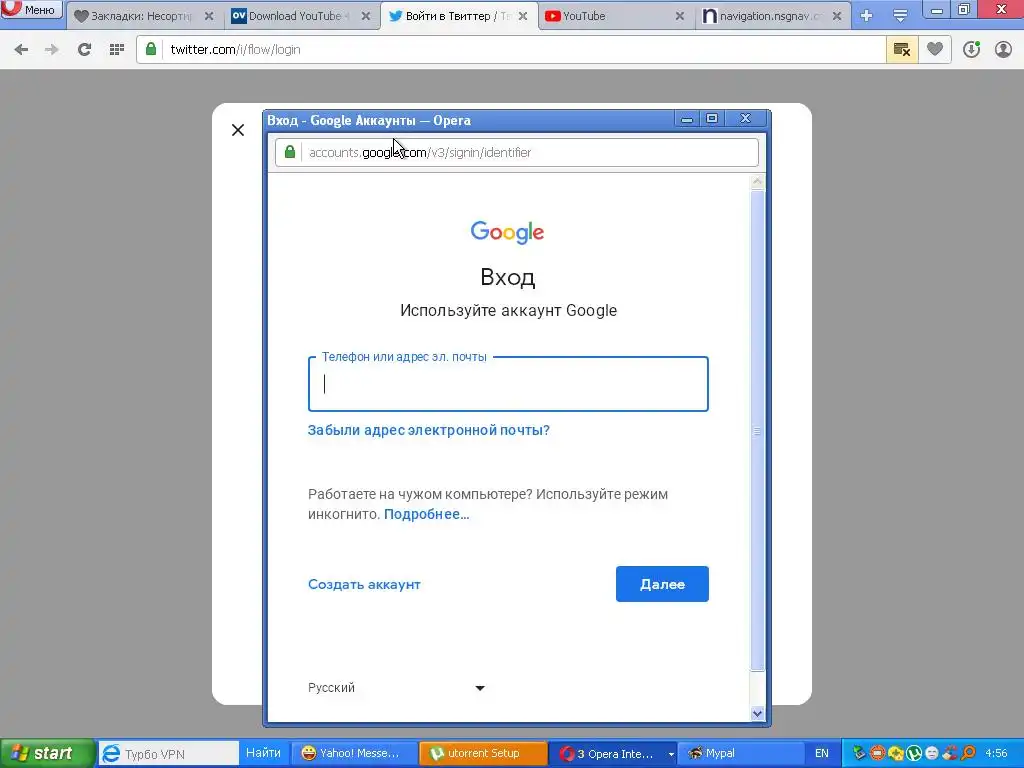
Task: Click the uTorrent tray icon
Action: 914,754
